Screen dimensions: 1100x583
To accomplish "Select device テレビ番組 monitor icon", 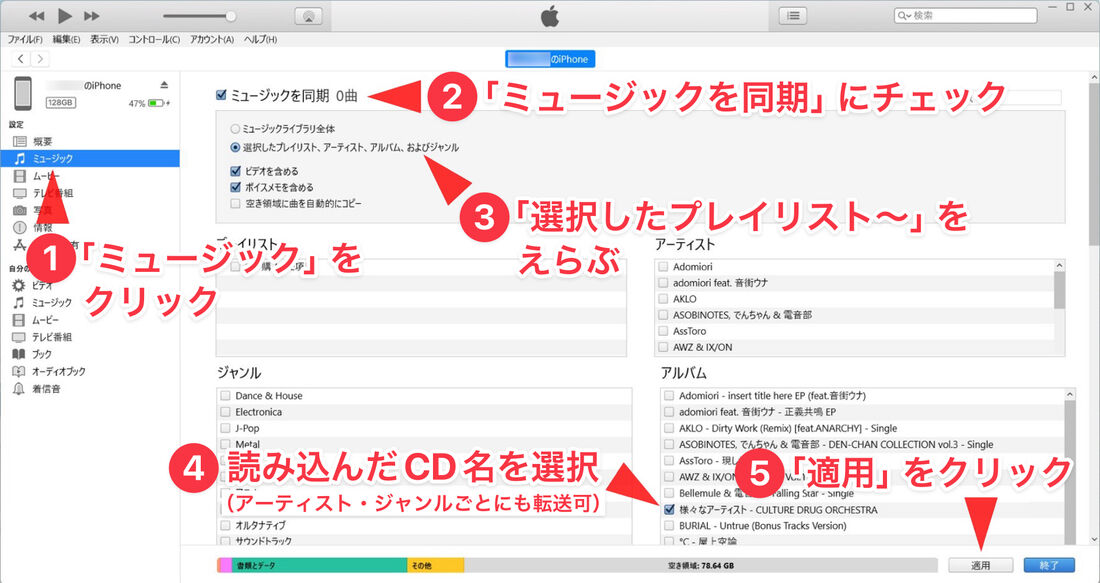I will (20, 337).
